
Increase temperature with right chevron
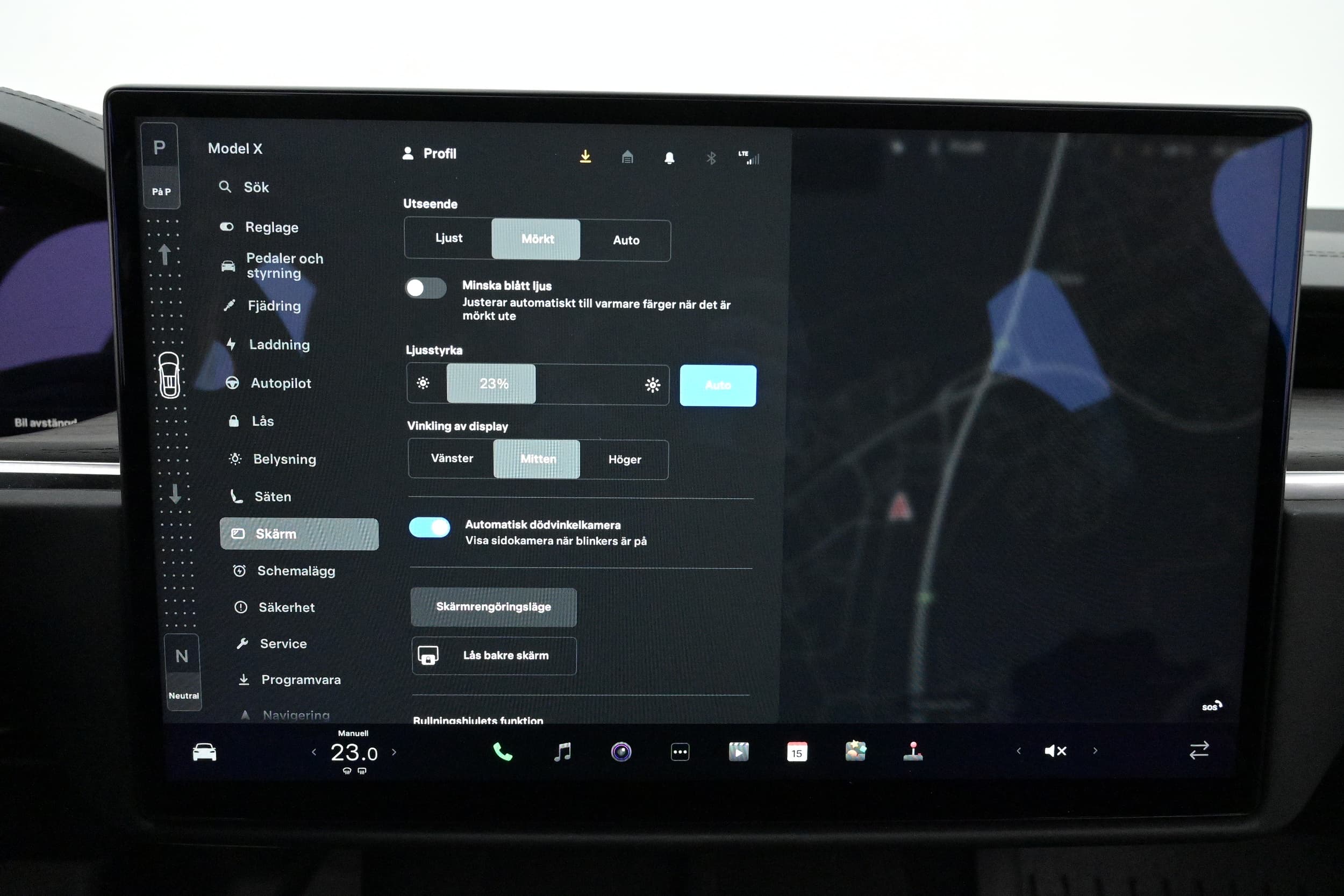click(x=394, y=752)
